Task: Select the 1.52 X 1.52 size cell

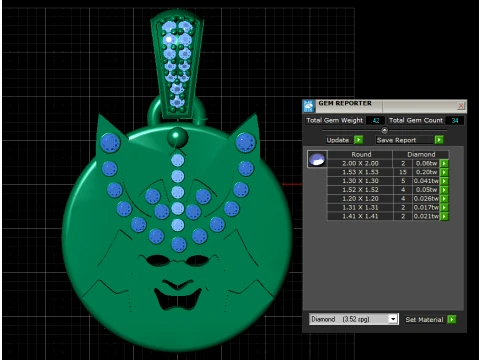Action: 360,190
